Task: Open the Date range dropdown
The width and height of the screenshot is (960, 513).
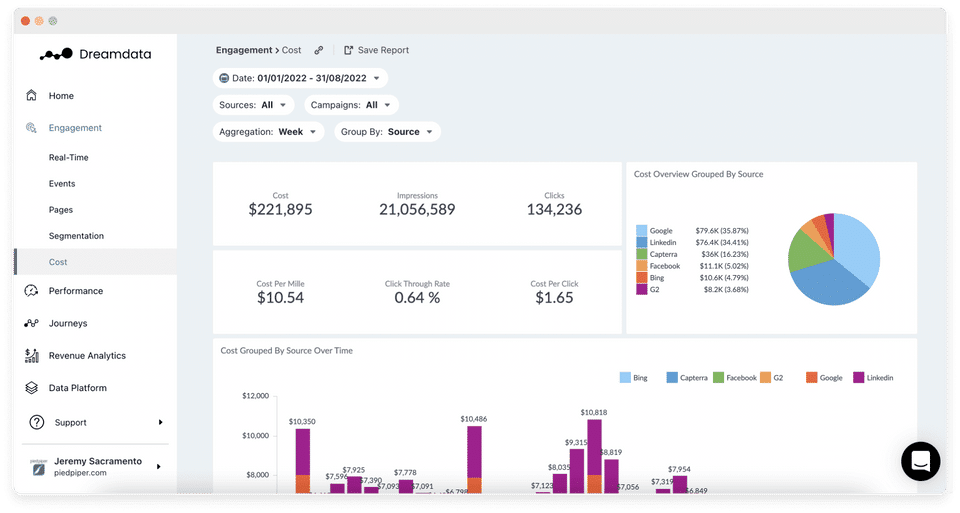Action: [x=301, y=78]
